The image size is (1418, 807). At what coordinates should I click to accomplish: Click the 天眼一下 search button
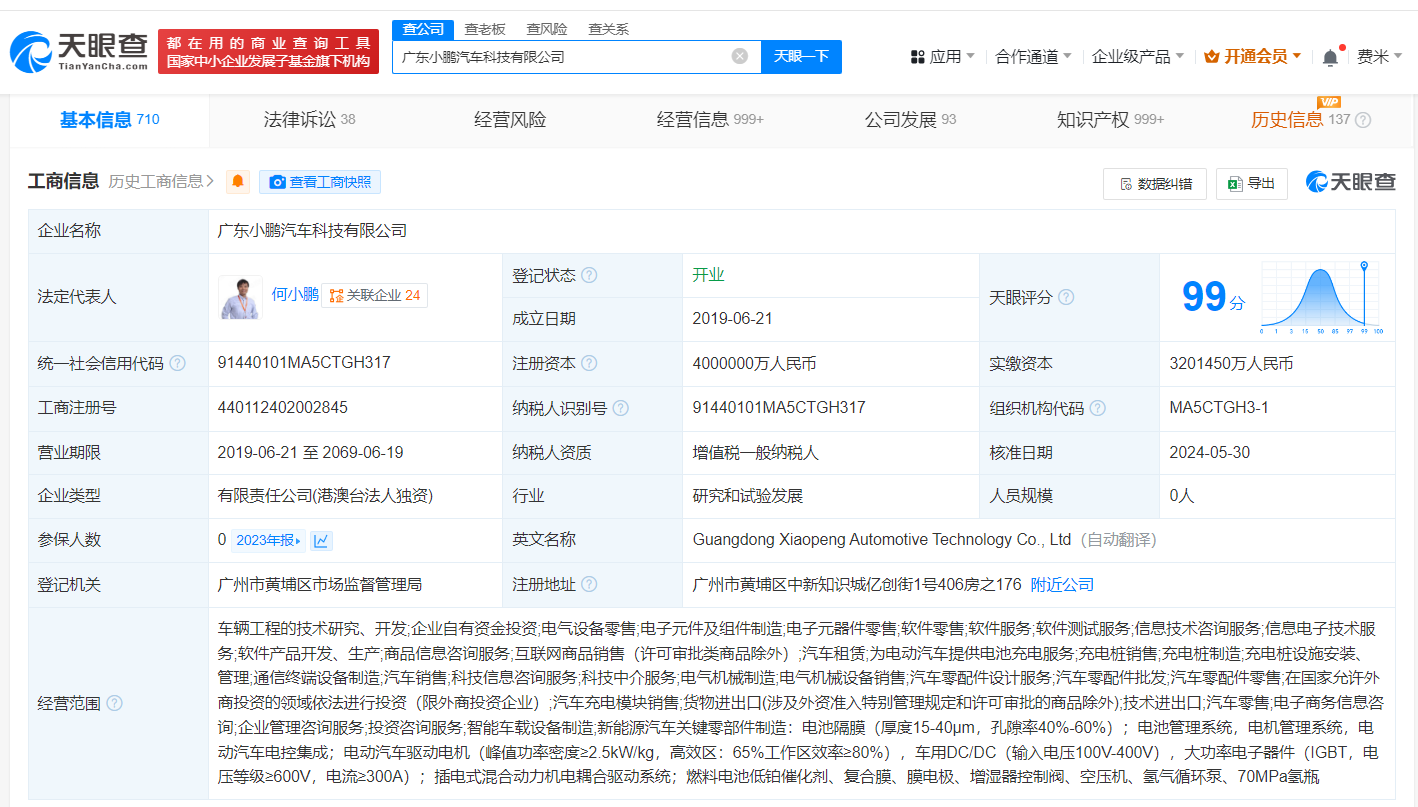tap(802, 57)
